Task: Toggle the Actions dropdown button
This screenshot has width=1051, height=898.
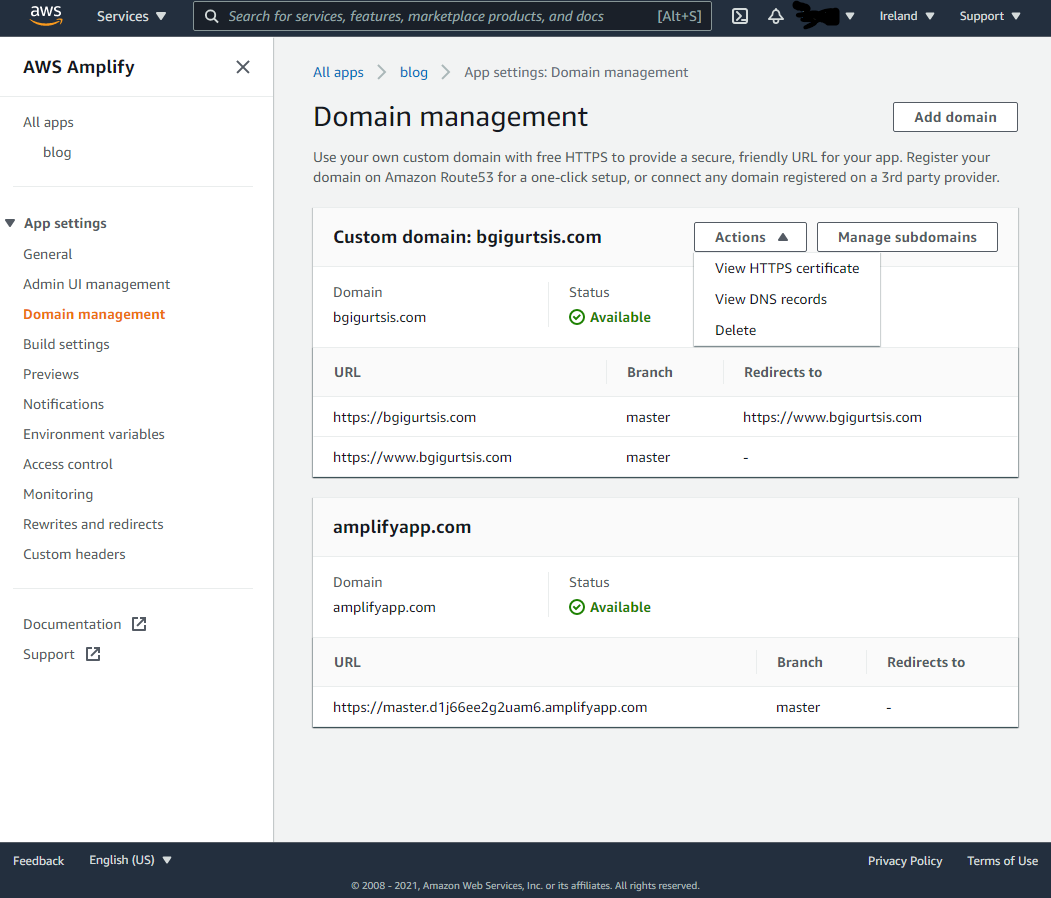Action: point(750,237)
